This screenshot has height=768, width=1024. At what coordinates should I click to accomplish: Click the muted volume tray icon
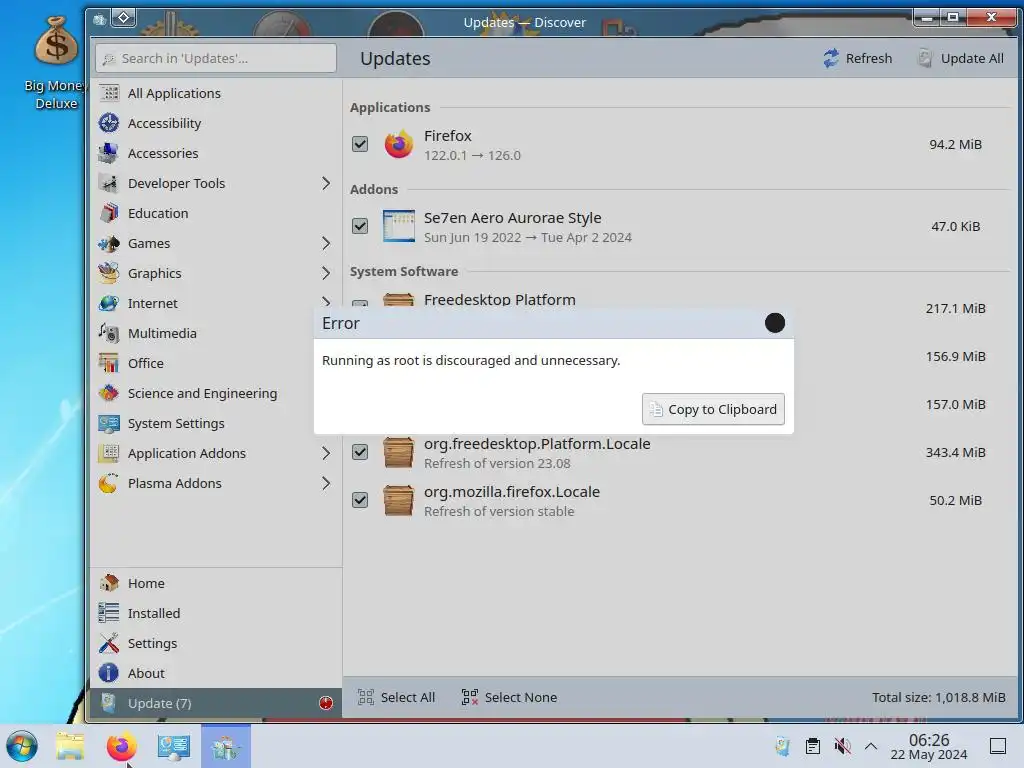pyautogui.click(x=842, y=746)
